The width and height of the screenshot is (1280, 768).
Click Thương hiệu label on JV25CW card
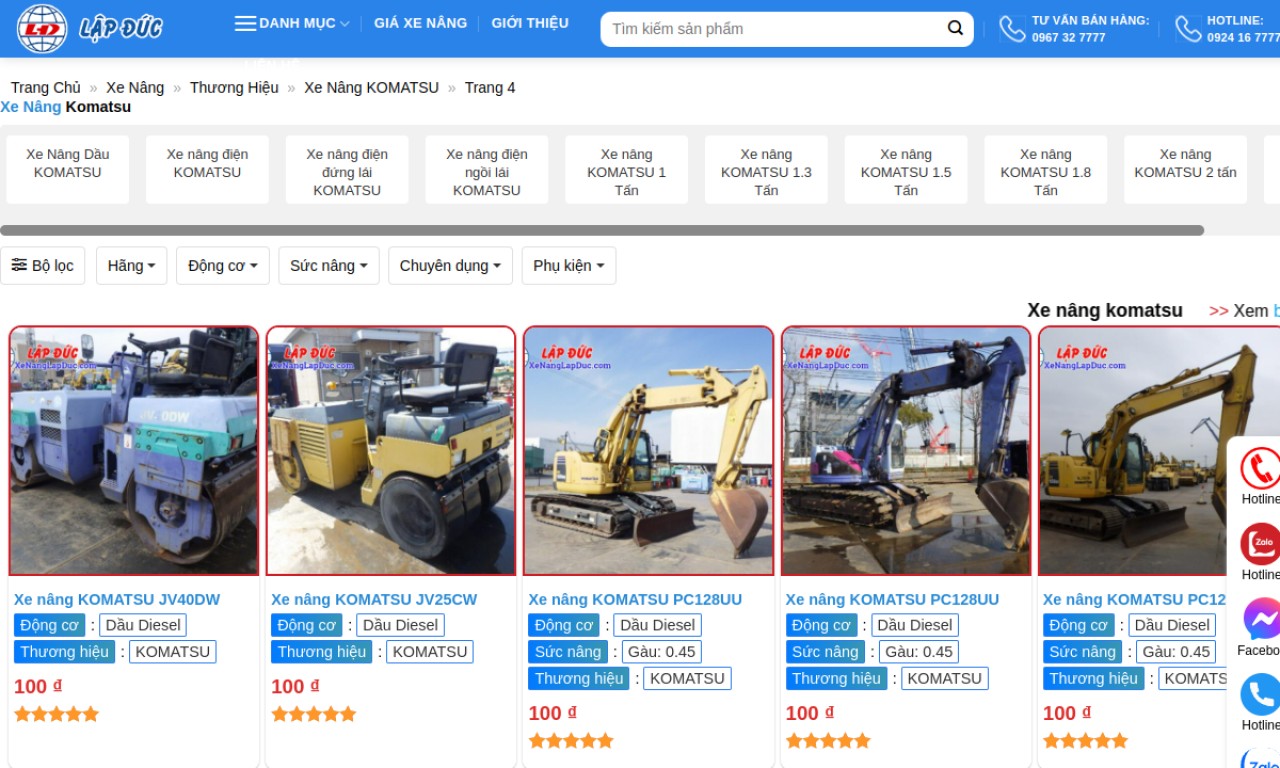pos(321,652)
